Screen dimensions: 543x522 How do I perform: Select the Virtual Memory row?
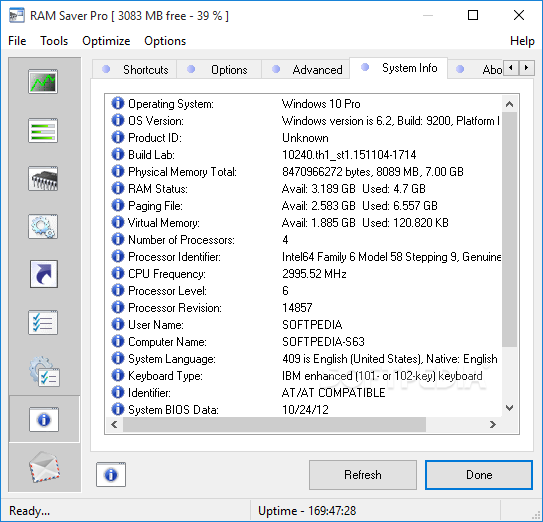[304, 222]
